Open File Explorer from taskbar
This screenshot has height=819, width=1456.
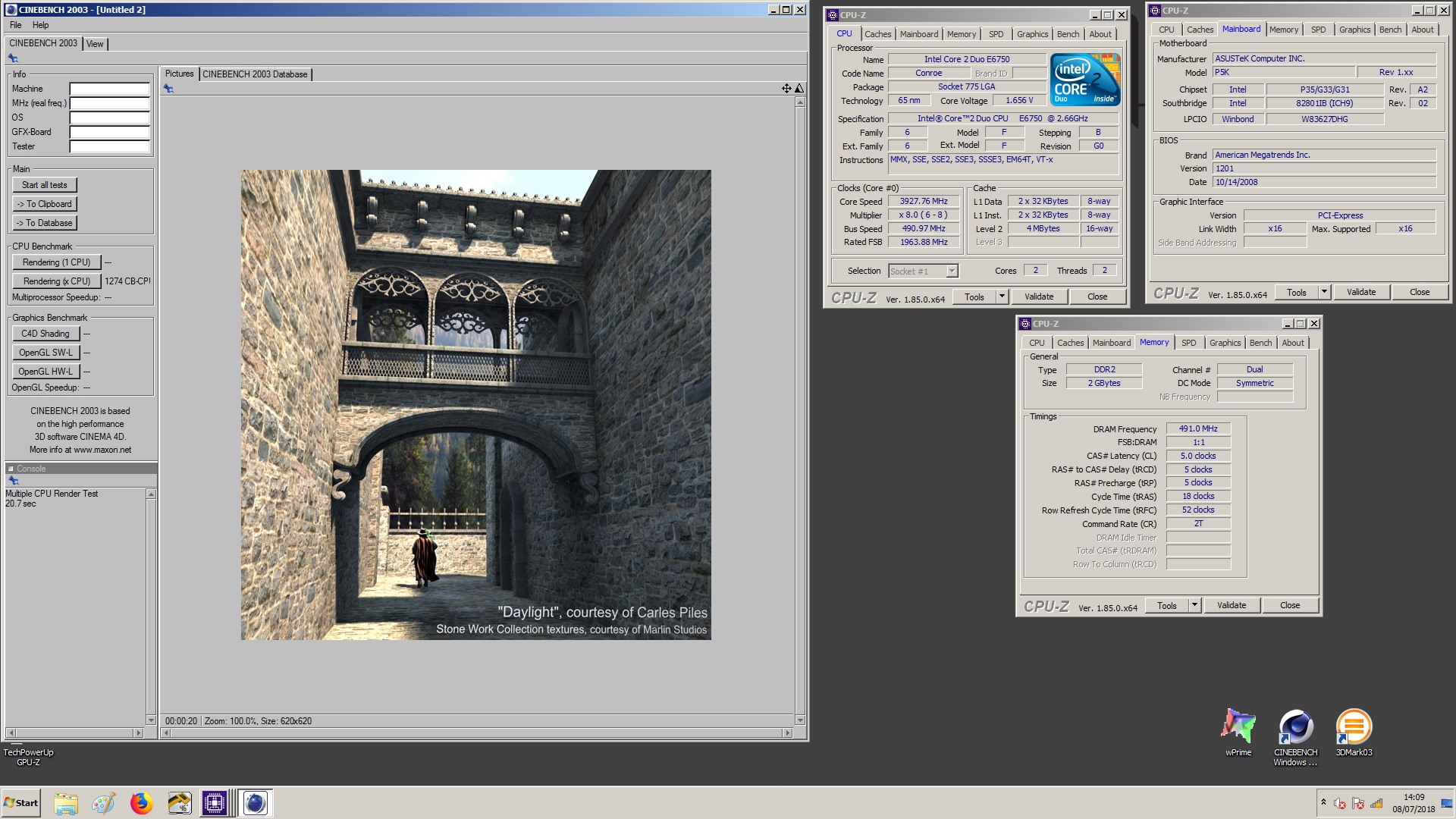[x=66, y=803]
